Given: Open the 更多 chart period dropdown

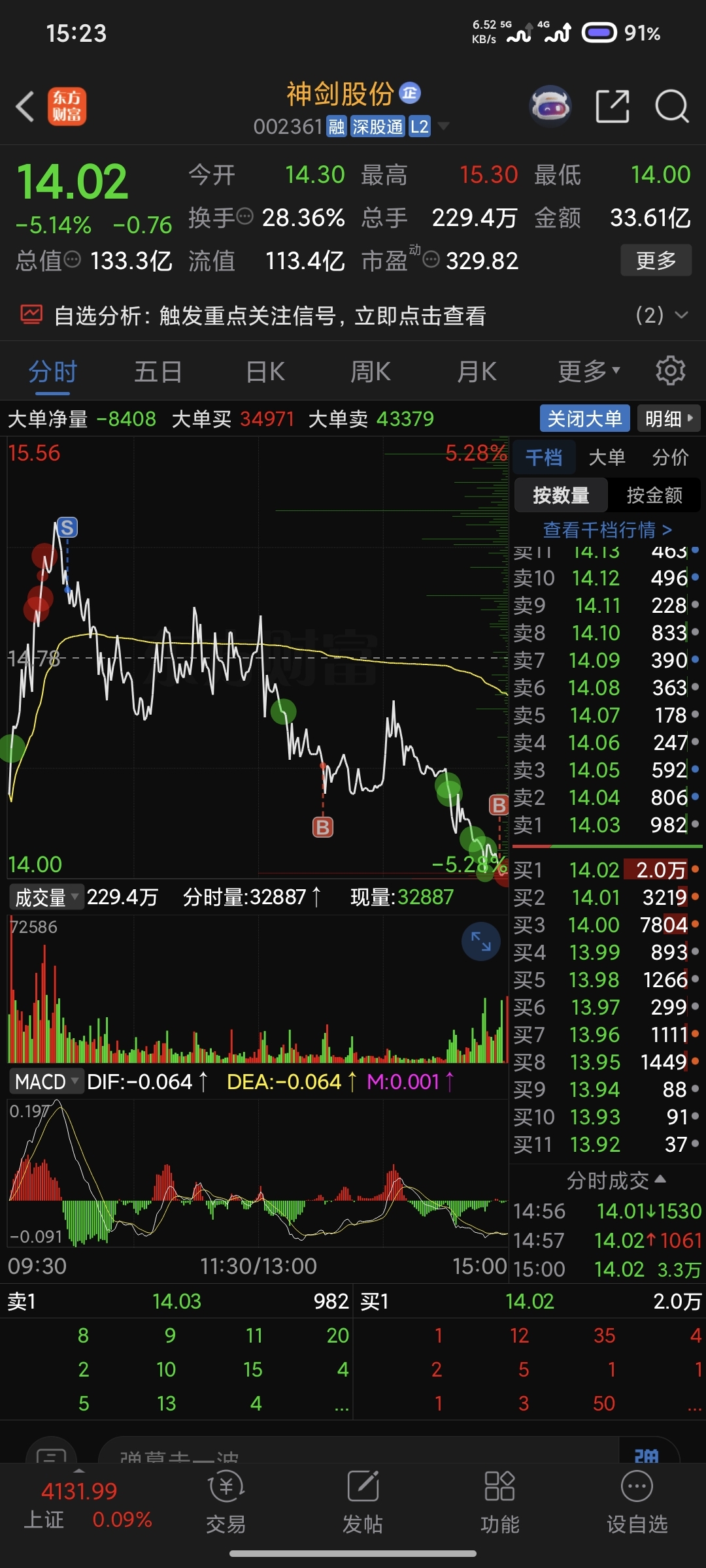Looking at the screenshot, I should coord(589,371).
